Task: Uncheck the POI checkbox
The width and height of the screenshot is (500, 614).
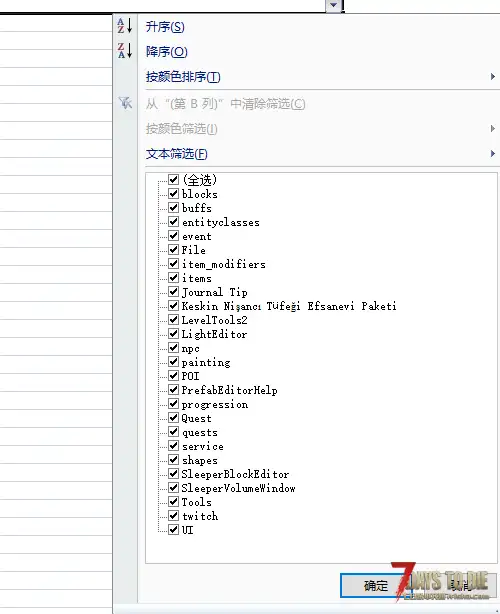Action: click(x=173, y=376)
